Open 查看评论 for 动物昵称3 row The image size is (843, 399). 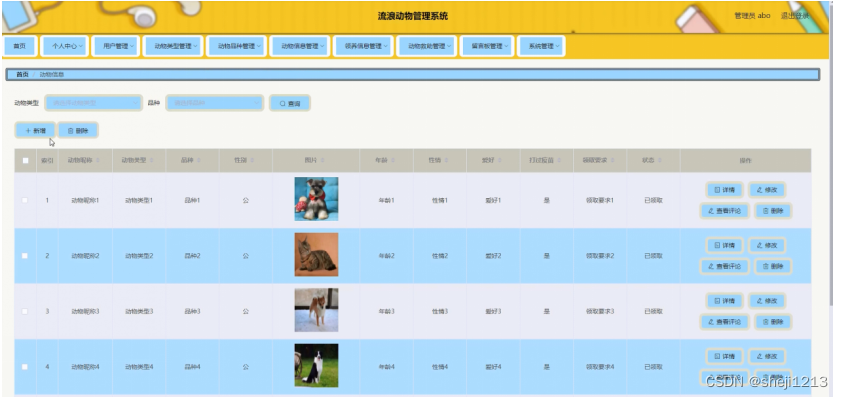click(724, 322)
